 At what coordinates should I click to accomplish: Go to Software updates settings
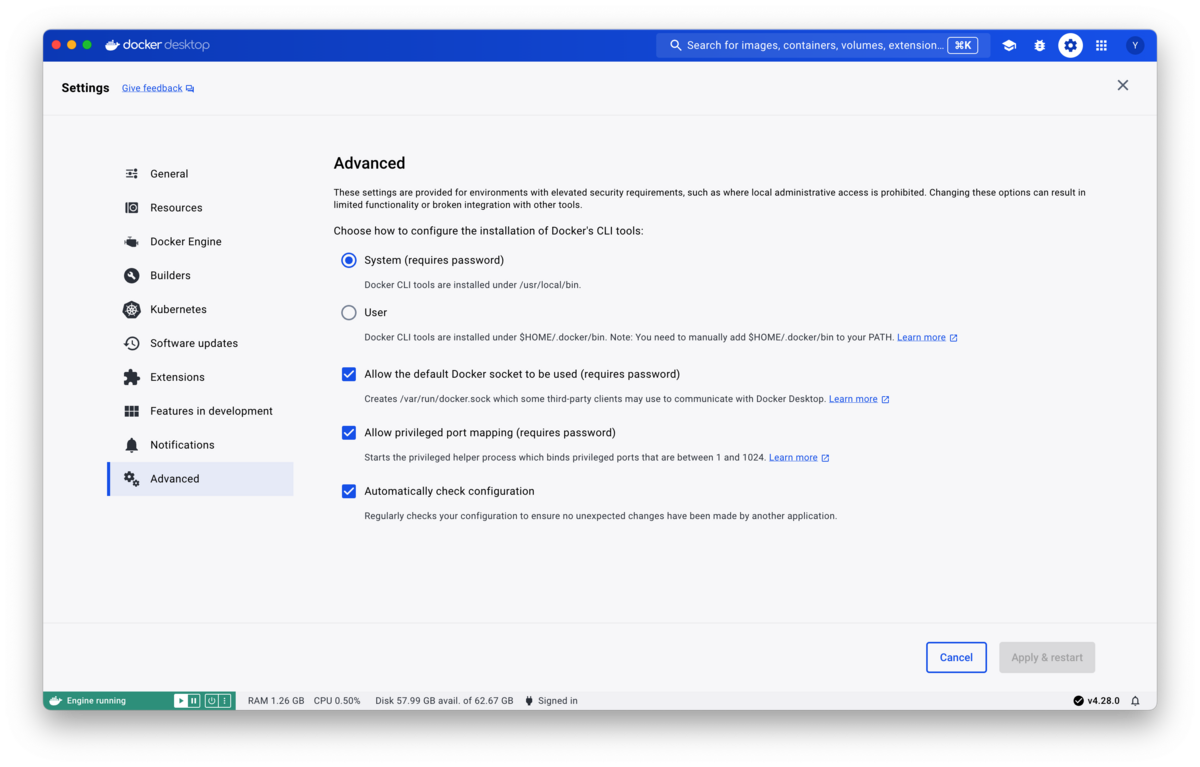pyautogui.click(x=200, y=343)
